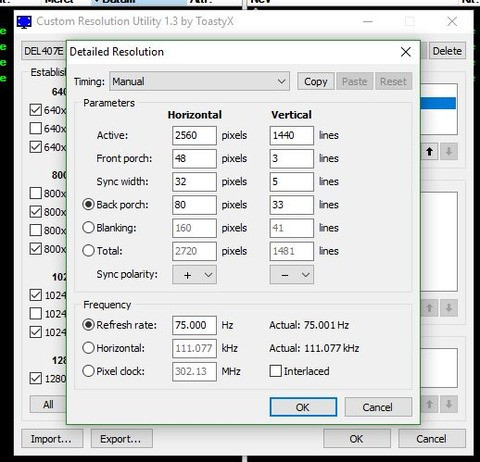This screenshot has width=480, height=462.
Task: Click the vertical Sync width field
Action: click(x=292, y=182)
